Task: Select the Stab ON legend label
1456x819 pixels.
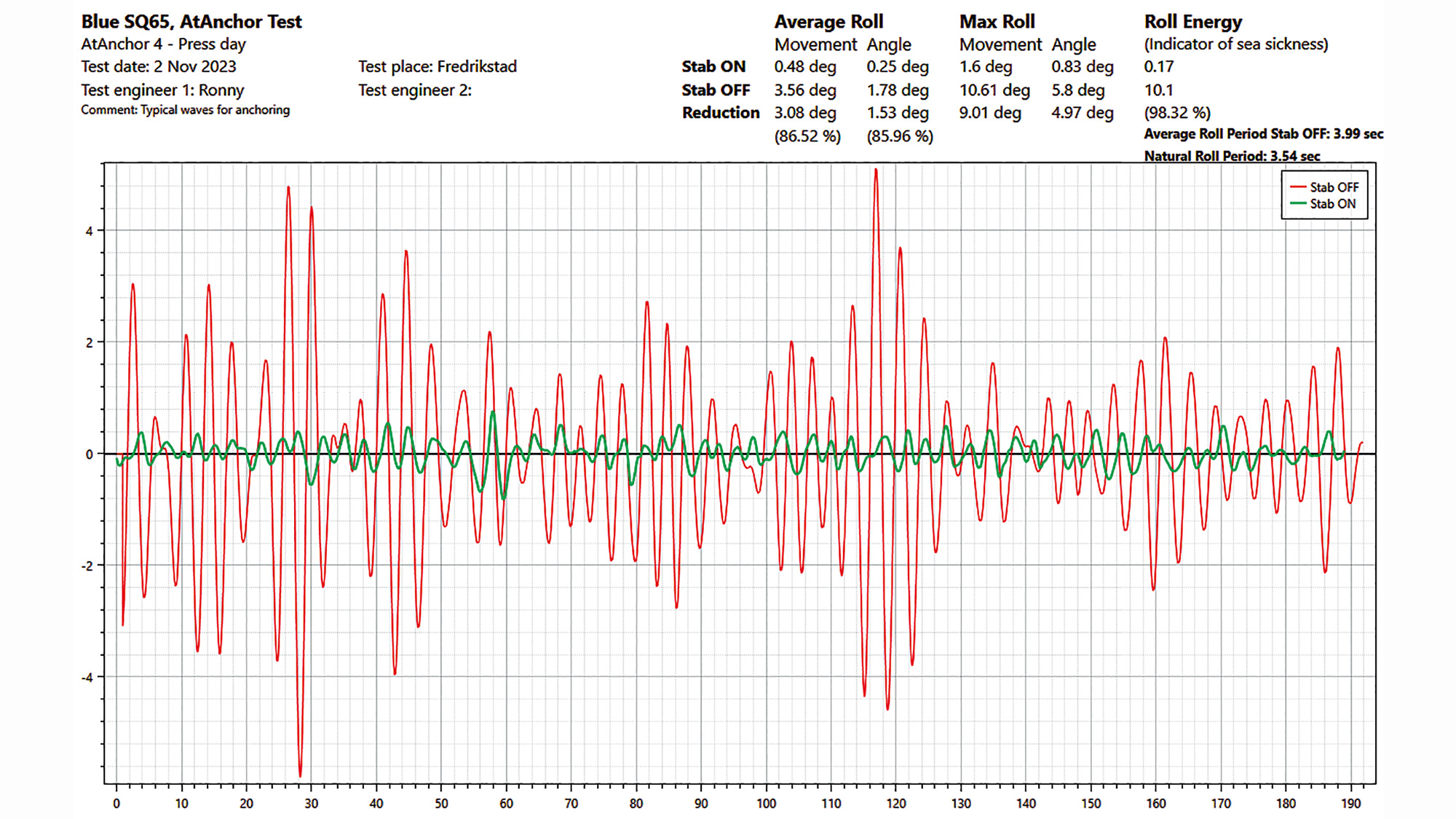Action: pos(1332,204)
